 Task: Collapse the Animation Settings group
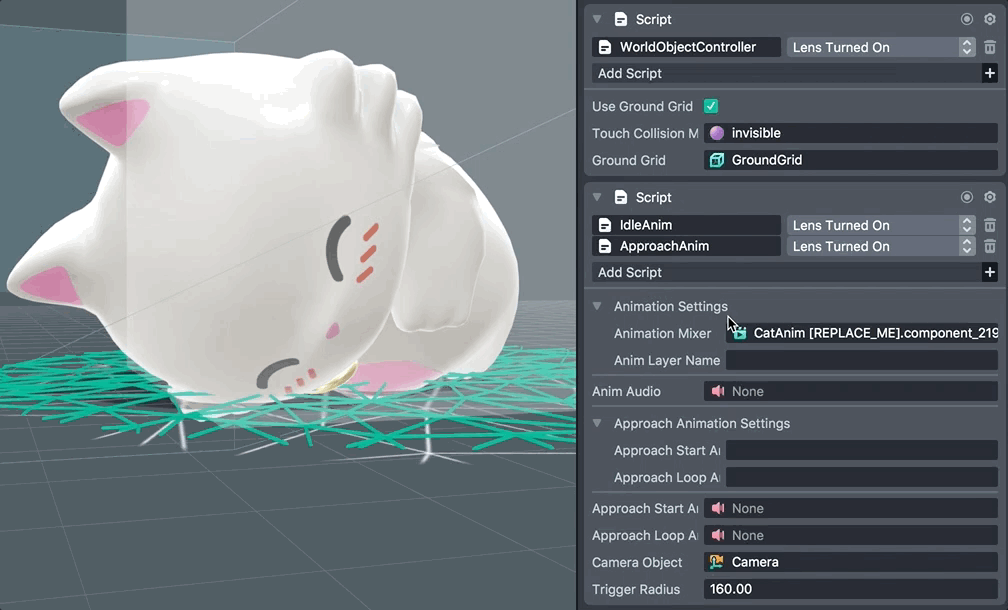tap(597, 306)
